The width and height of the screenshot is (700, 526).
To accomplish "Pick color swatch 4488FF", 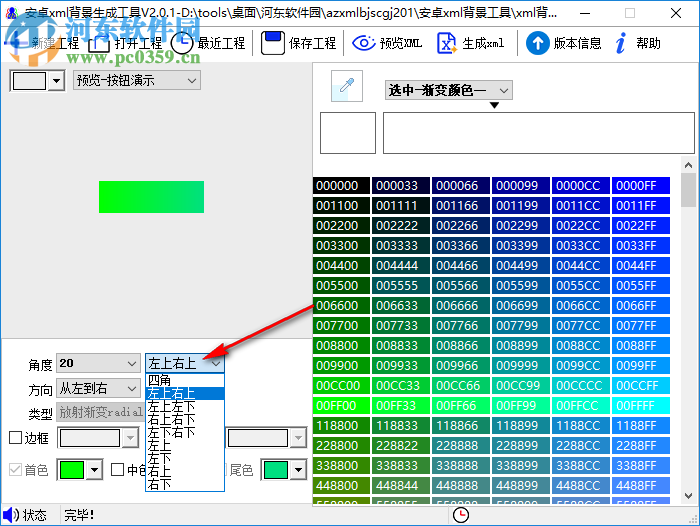I will pos(641,485).
